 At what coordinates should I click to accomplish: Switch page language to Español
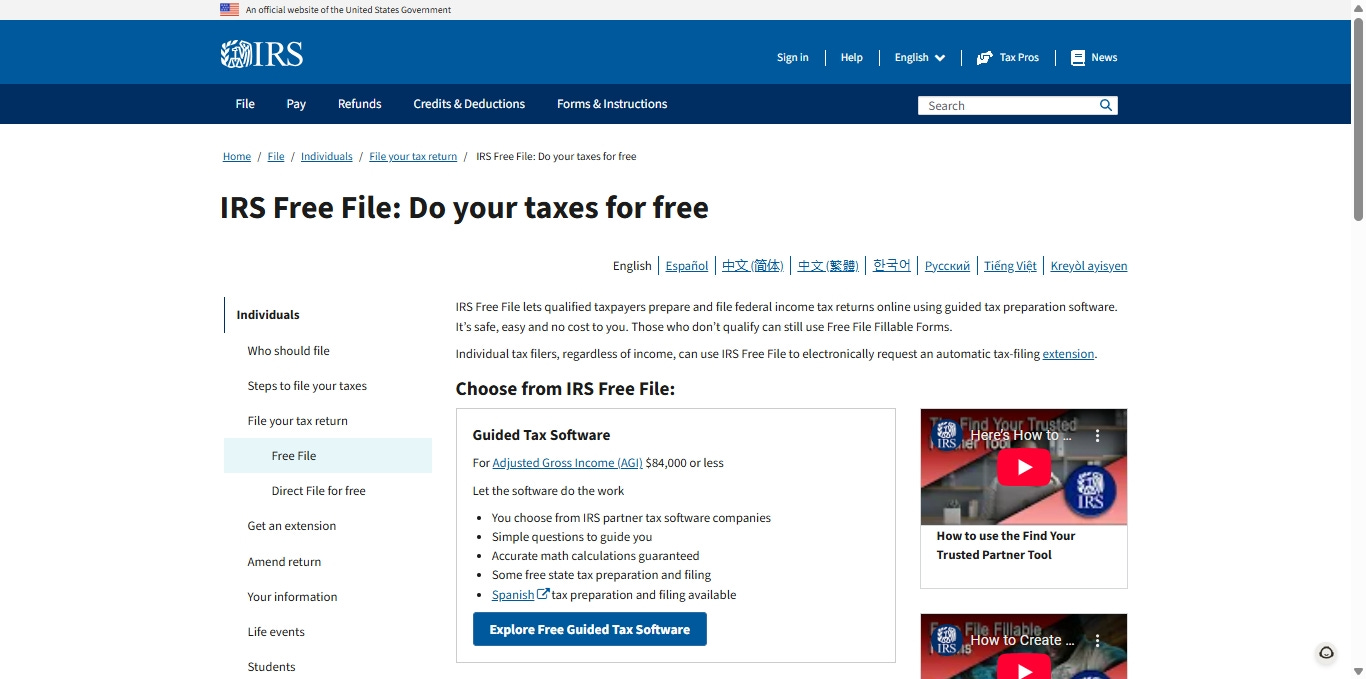tap(687, 266)
